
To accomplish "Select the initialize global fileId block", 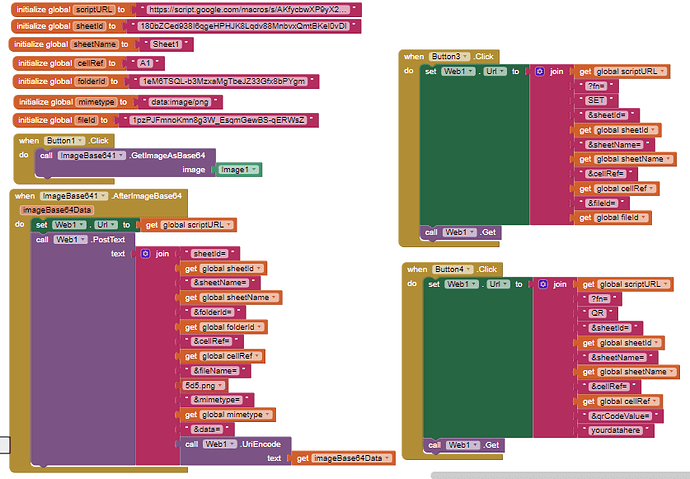I will pyautogui.click(x=60, y=121).
